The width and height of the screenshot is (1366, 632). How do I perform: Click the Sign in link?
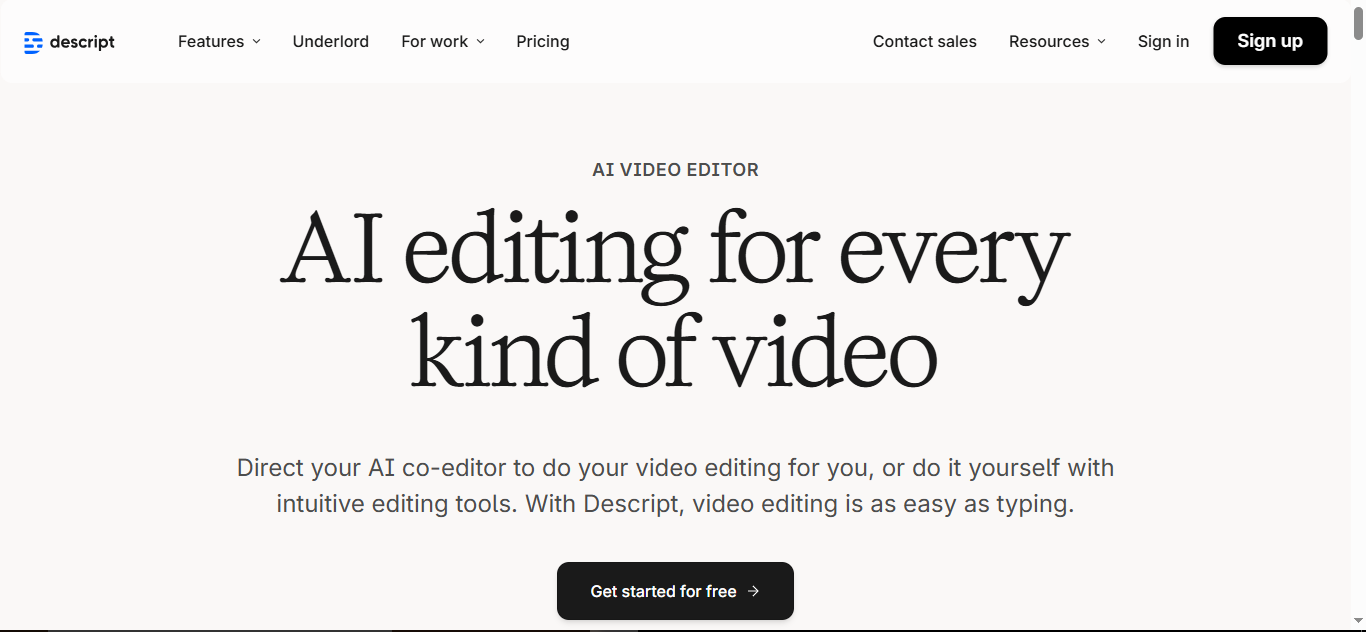1163,42
